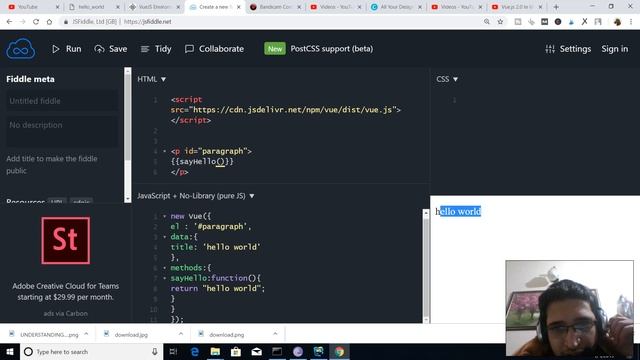The image size is (640, 360).
Task: Reload the current page
Action: tap(36, 22)
